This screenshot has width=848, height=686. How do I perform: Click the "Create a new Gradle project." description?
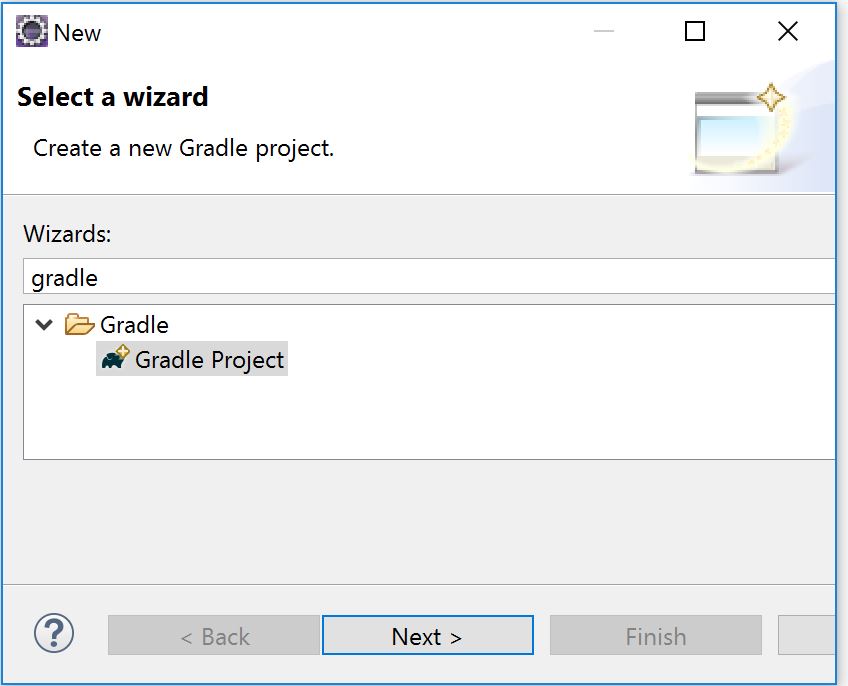tap(183, 148)
